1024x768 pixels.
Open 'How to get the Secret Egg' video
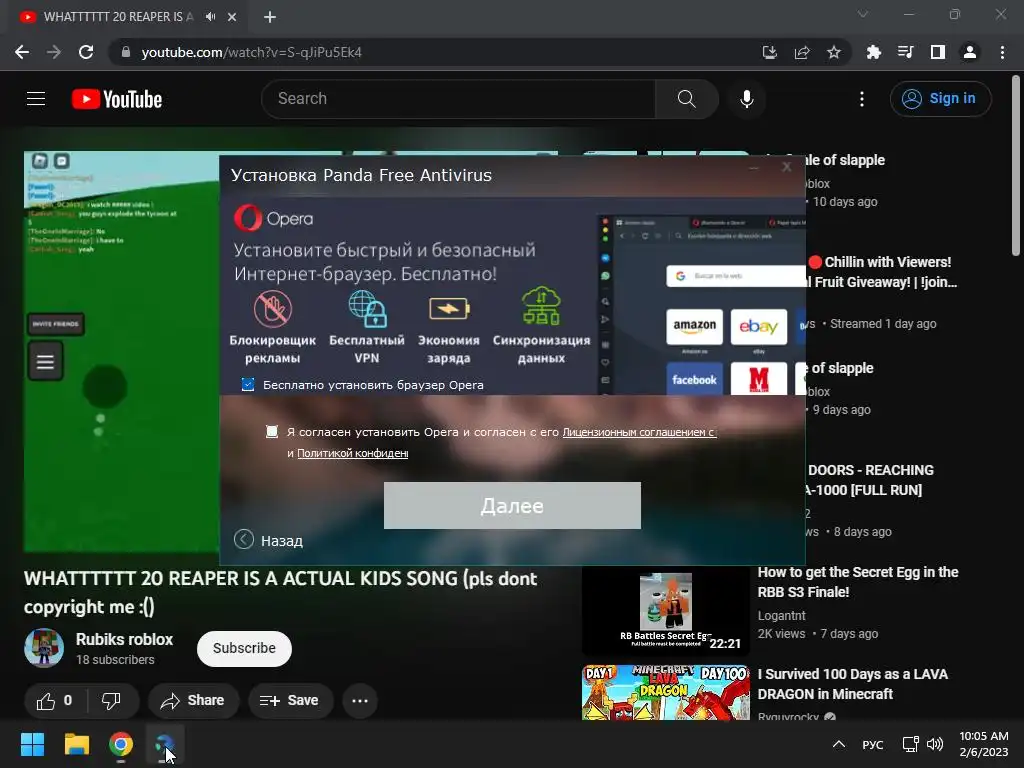(857, 582)
